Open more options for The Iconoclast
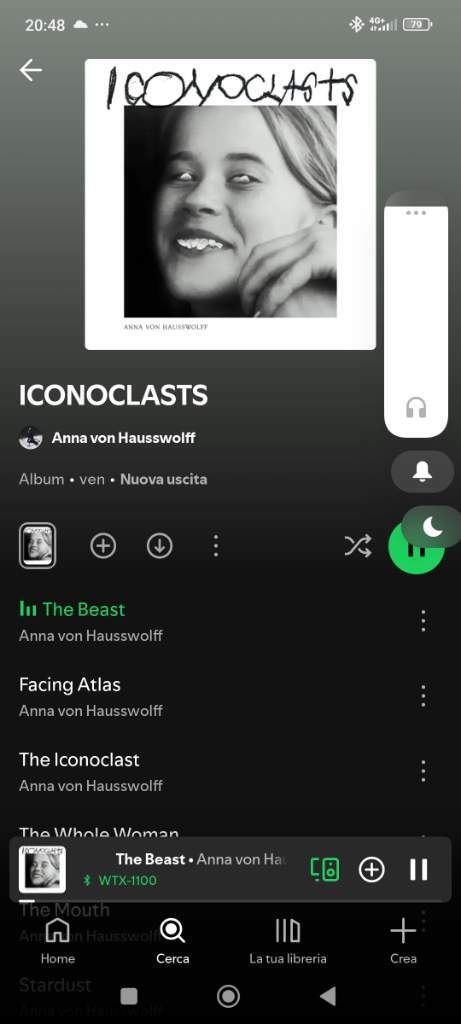 [423, 771]
